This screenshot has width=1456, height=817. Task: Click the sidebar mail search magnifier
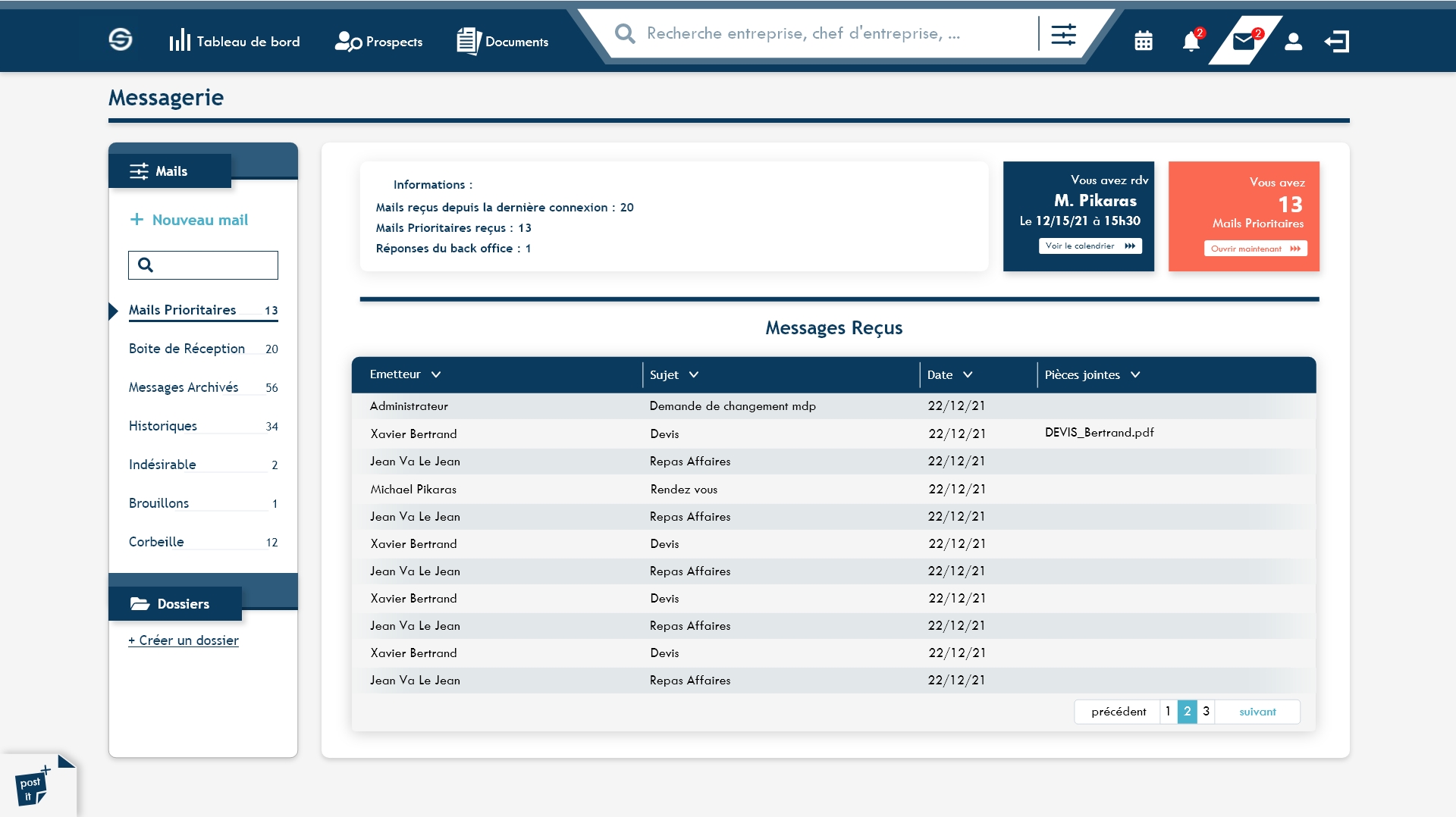tap(146, 265)
